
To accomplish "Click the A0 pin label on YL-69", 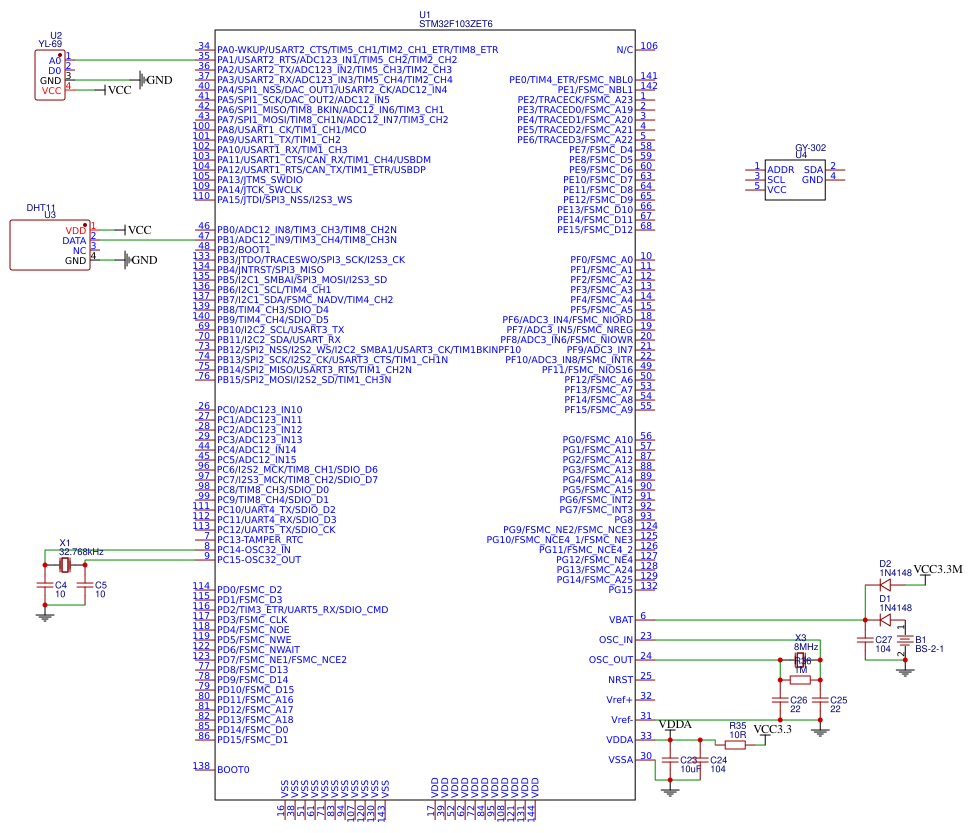I will 55,61.
